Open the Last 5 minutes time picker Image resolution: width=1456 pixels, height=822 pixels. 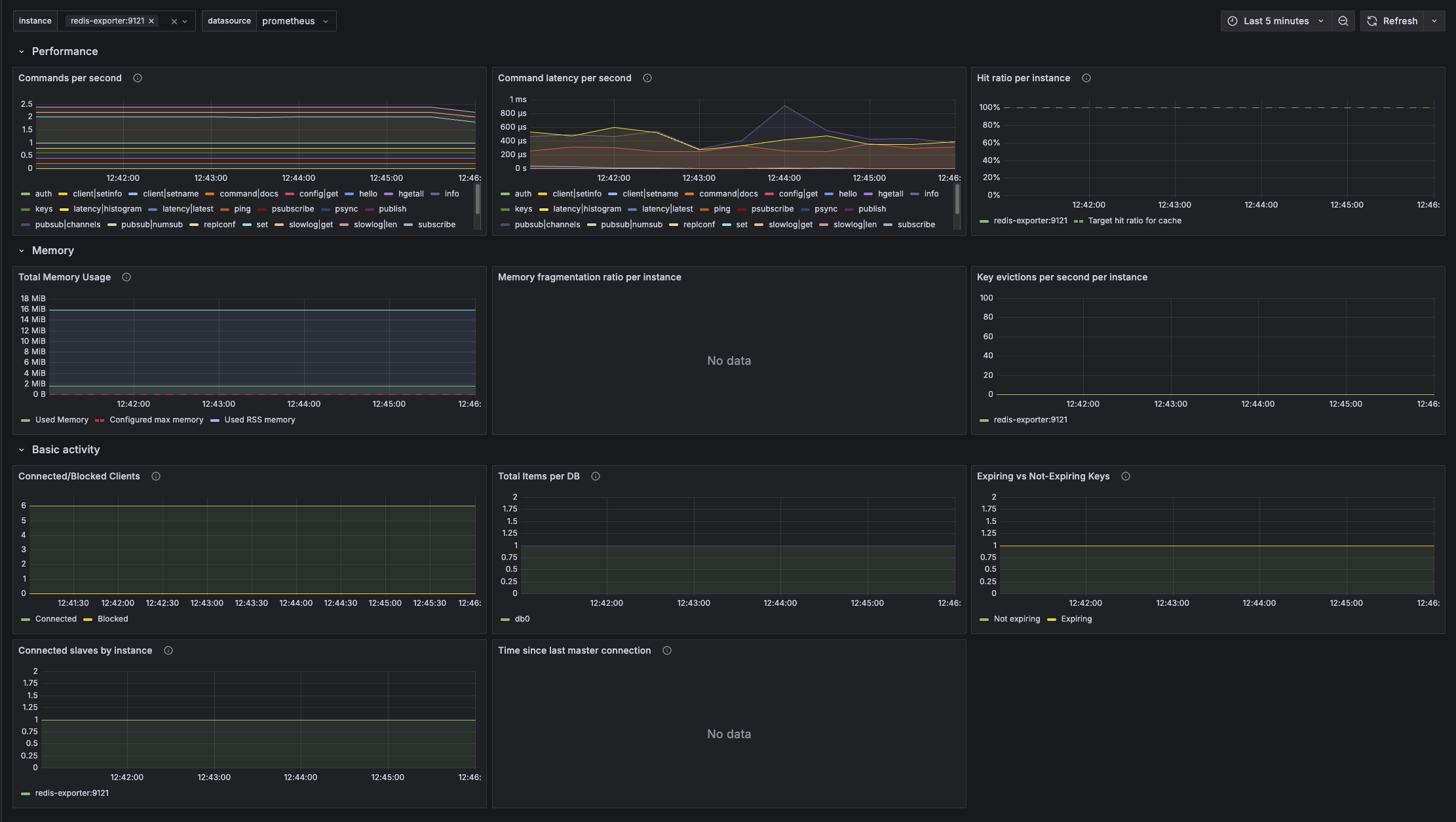[x=1275, y=21]
